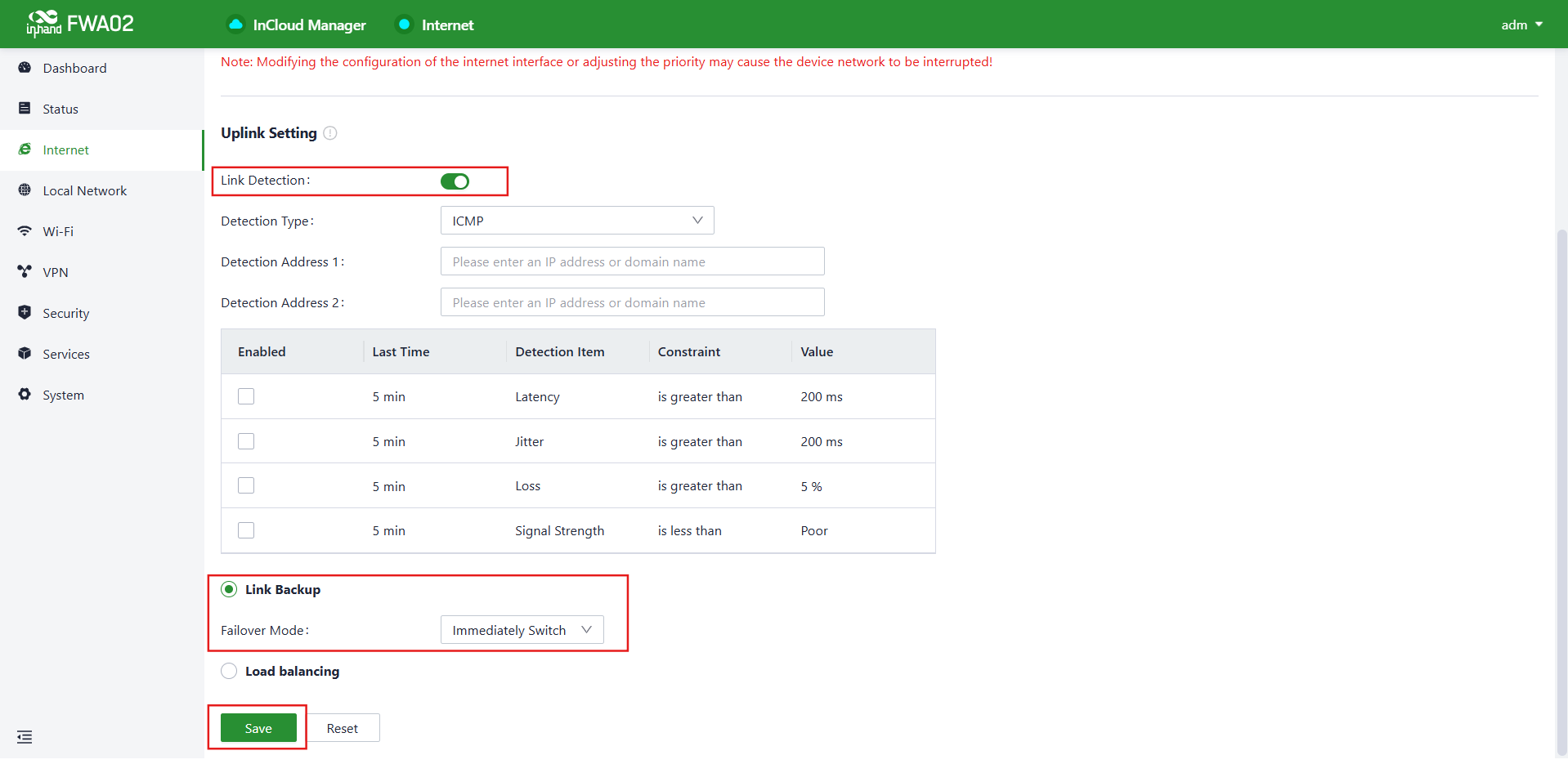Viewport: 1568px width, 764px height.
Task: Open the System menu item
Action: coord(101,395)
